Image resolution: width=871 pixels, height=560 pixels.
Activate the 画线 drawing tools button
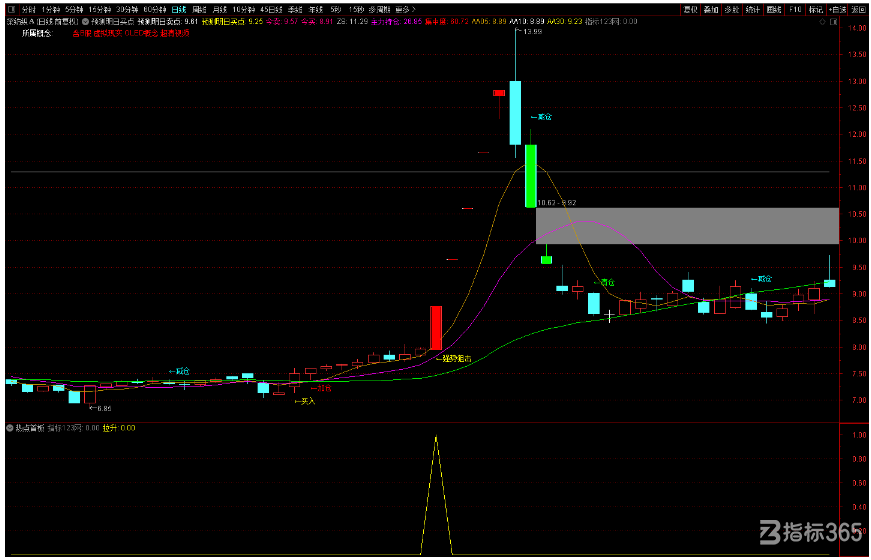point(774,9)
